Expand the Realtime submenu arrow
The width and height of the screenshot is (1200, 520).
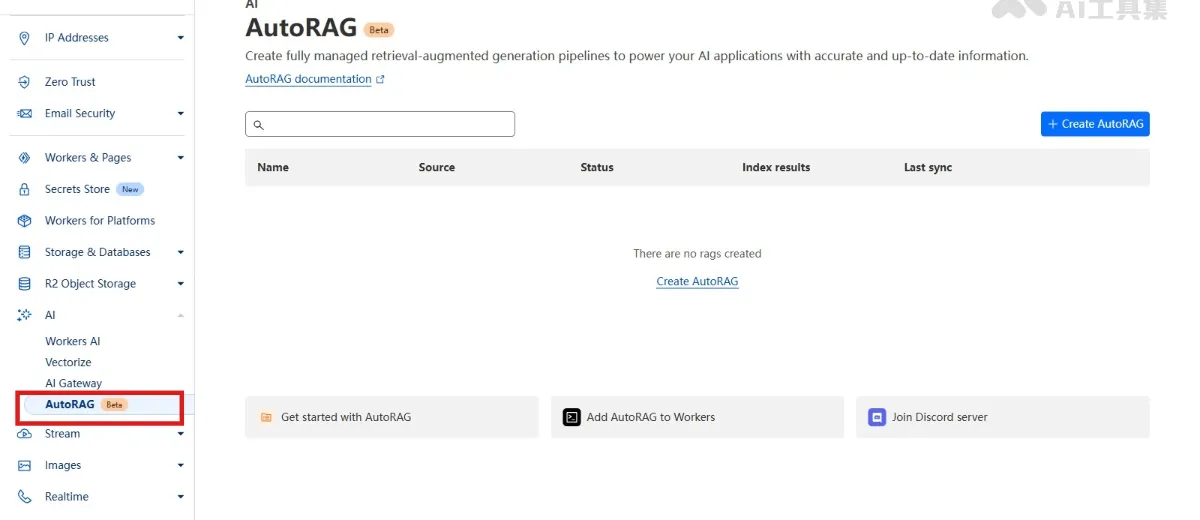pyautogui.click(x=181, y=497)
